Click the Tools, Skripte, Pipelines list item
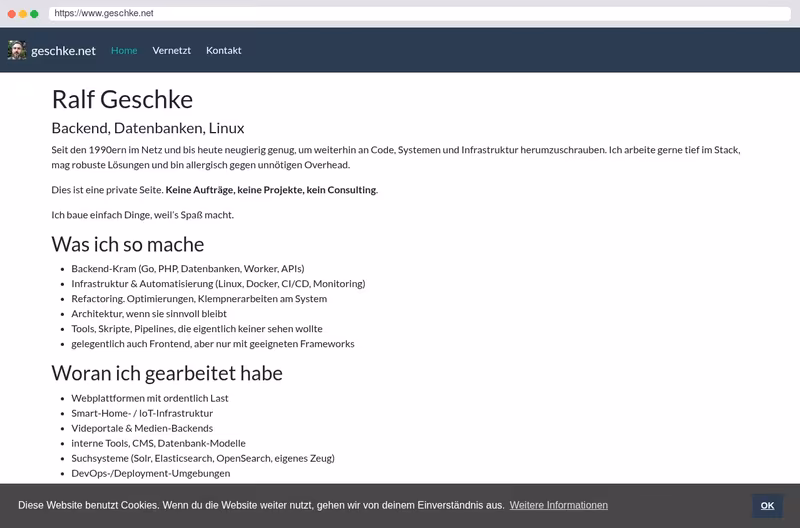Image resolution: width=800 pixels, height=528 pixels. tap(197, 329)
